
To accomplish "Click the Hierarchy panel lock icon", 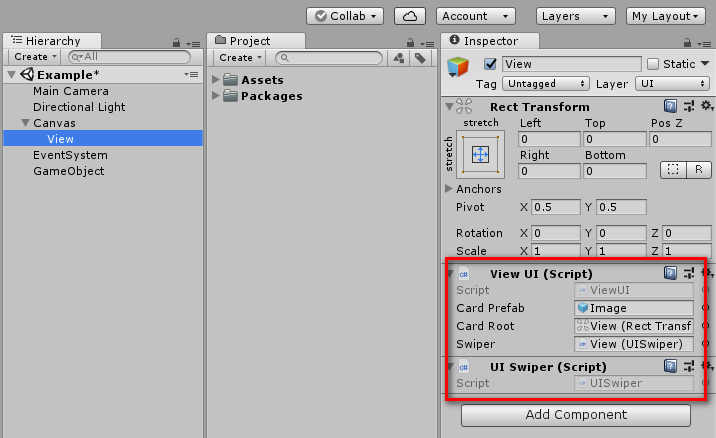I will [x=176, y=43].
